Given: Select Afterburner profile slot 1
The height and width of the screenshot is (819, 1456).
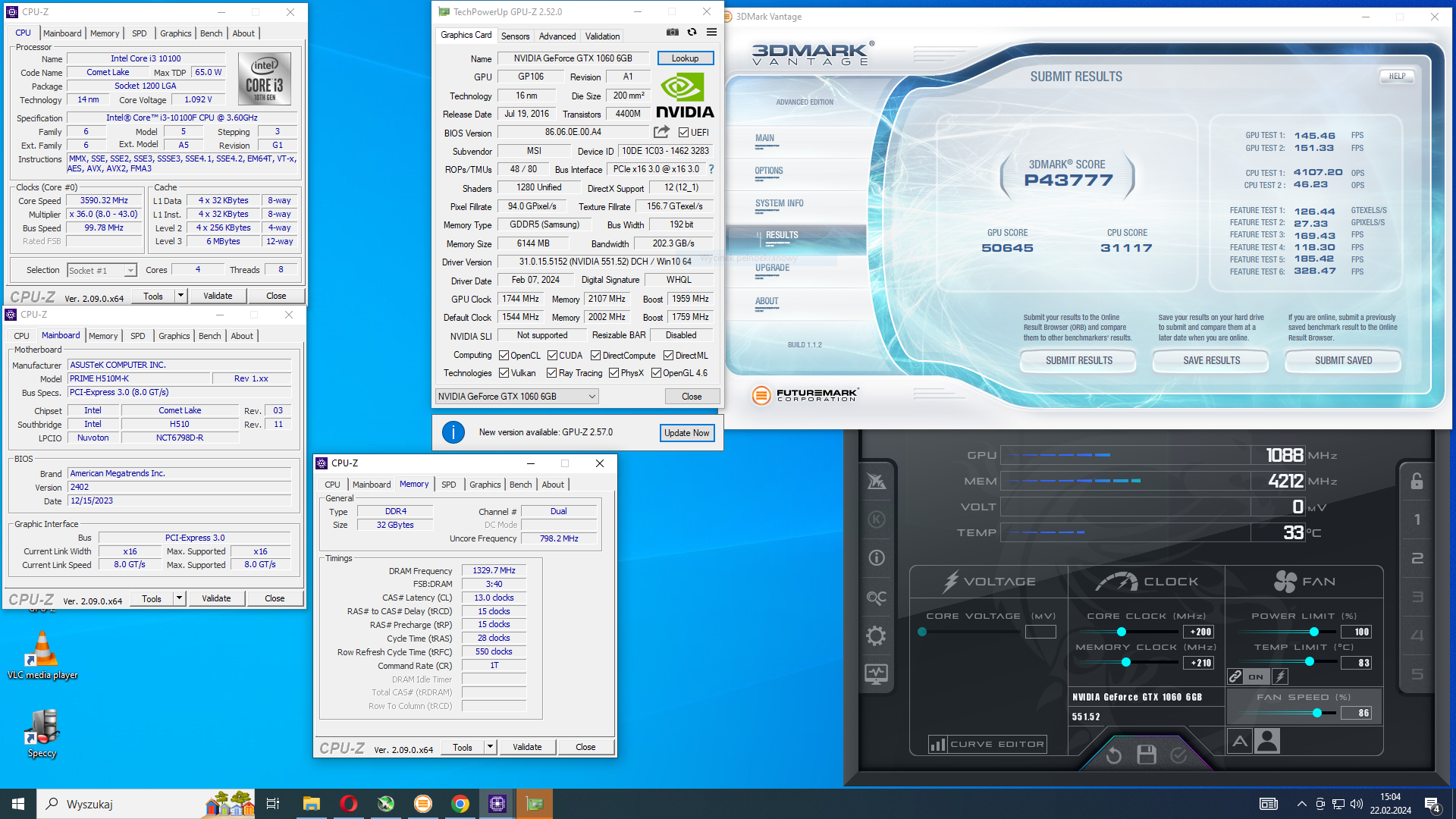Looking at the screenshot, I should pyautogui.click(x=1417, y=519).
